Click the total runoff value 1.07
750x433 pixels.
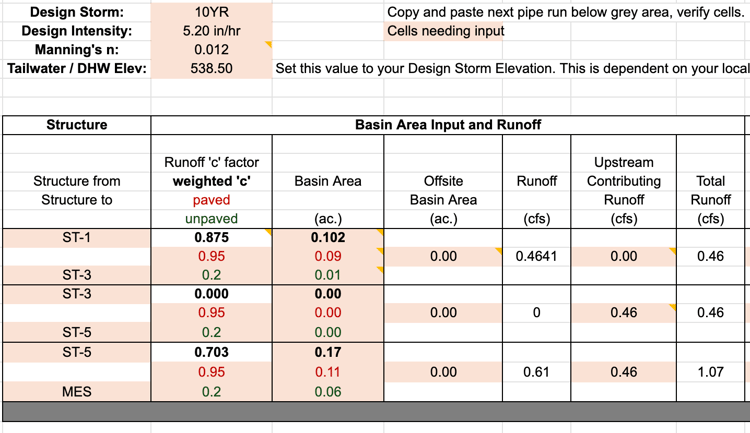[x=710, y=372]
